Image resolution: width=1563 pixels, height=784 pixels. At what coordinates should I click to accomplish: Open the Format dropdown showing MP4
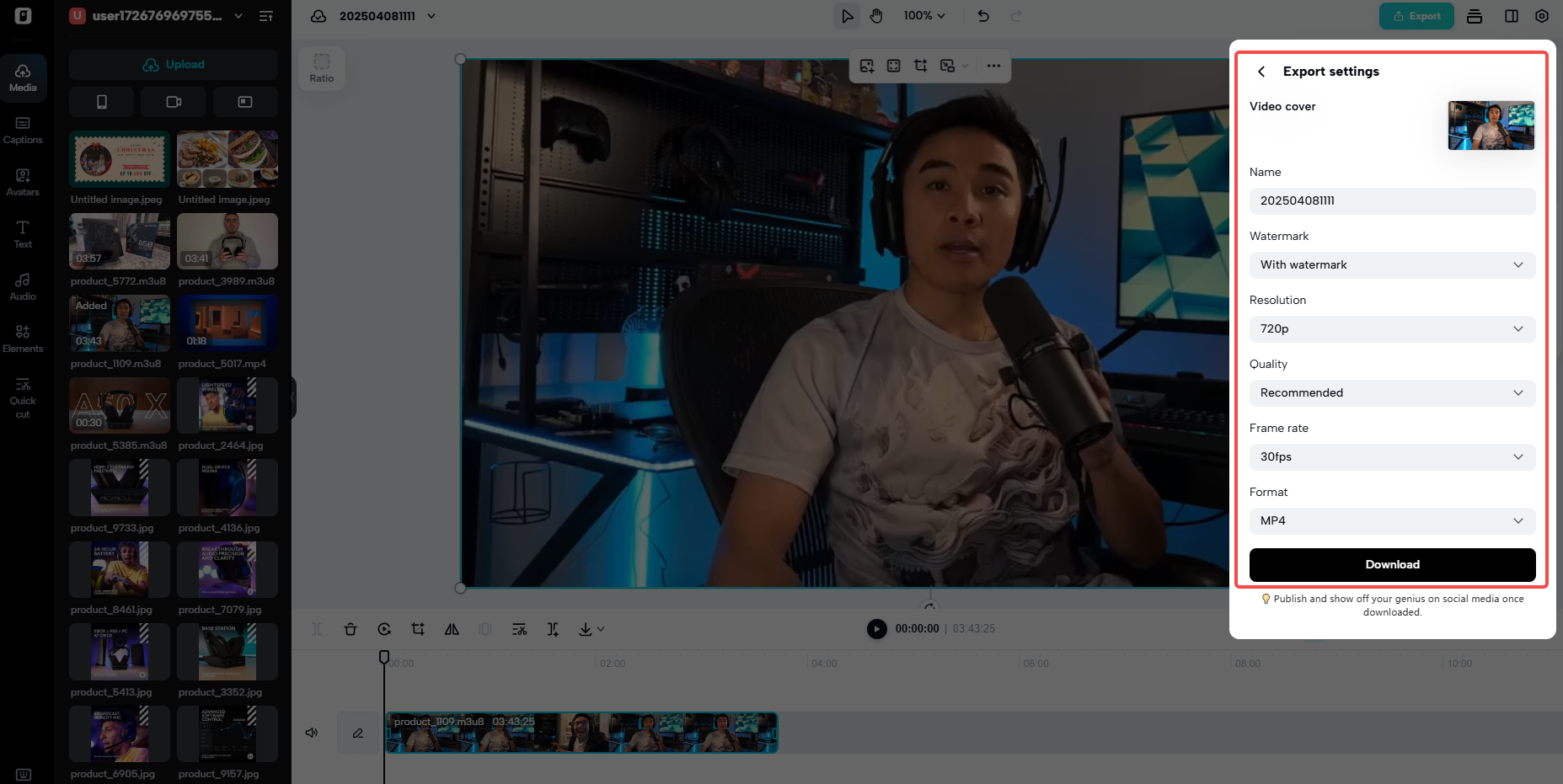1391,520
